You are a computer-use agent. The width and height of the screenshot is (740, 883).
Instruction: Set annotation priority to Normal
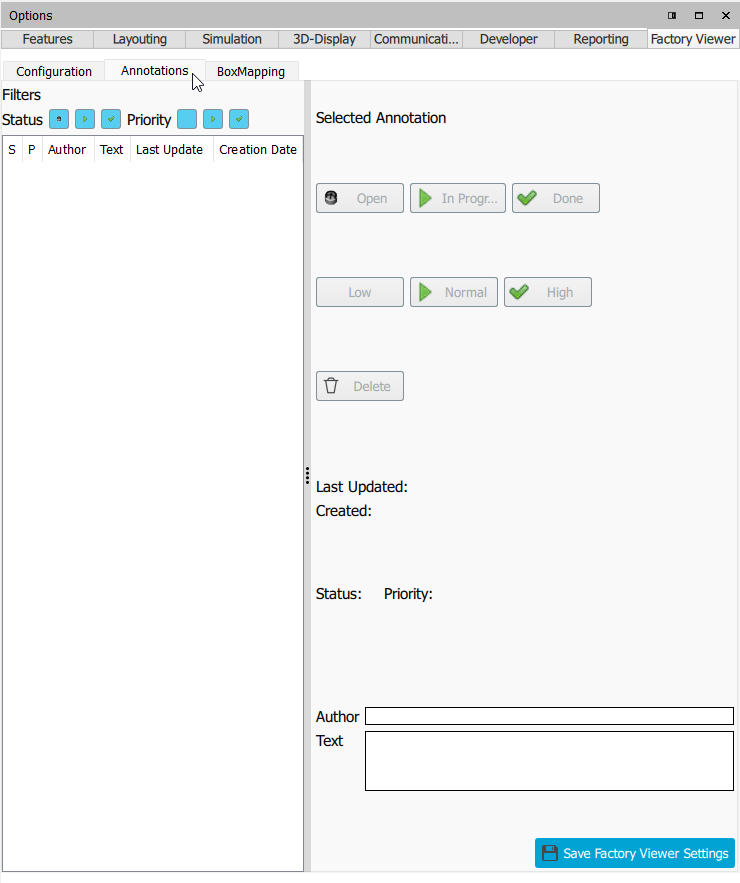(454, 292)
